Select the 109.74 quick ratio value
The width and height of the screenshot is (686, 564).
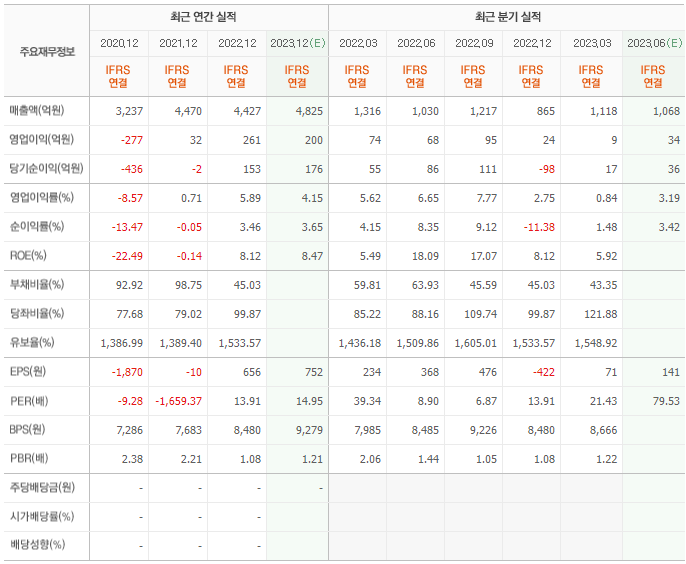pyautogui.click(x=480, y=314)
